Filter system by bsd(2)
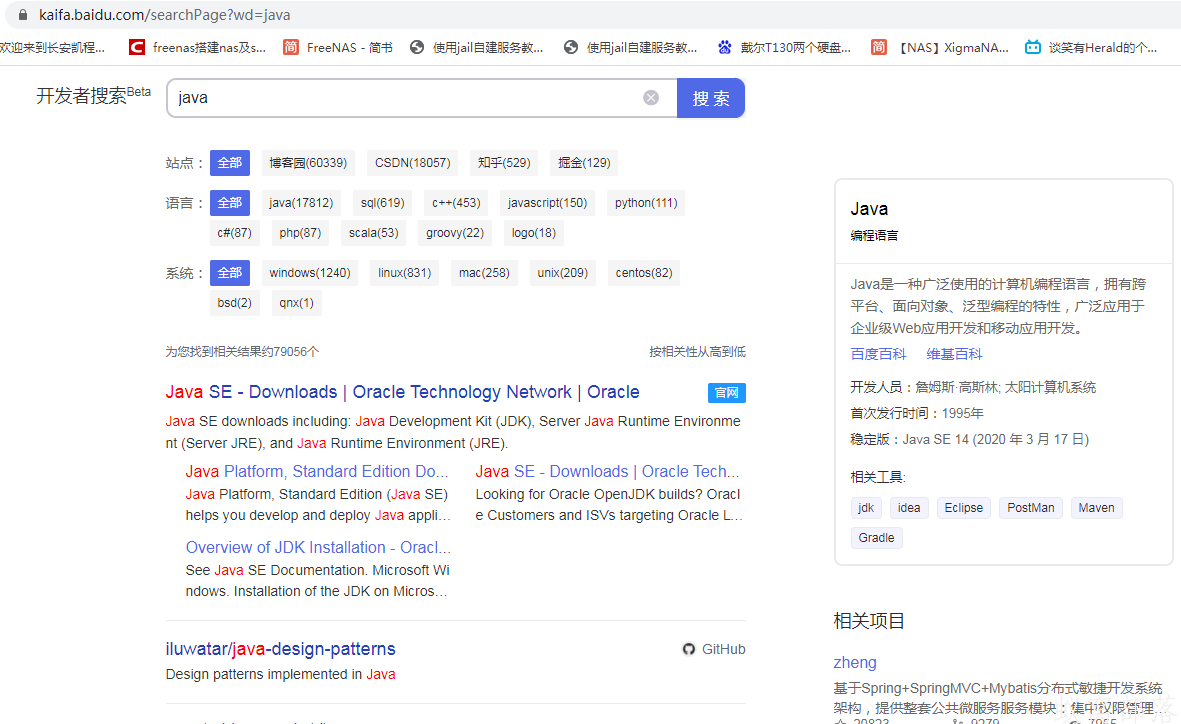This screenshot has height=724, width=1181. 235,303
